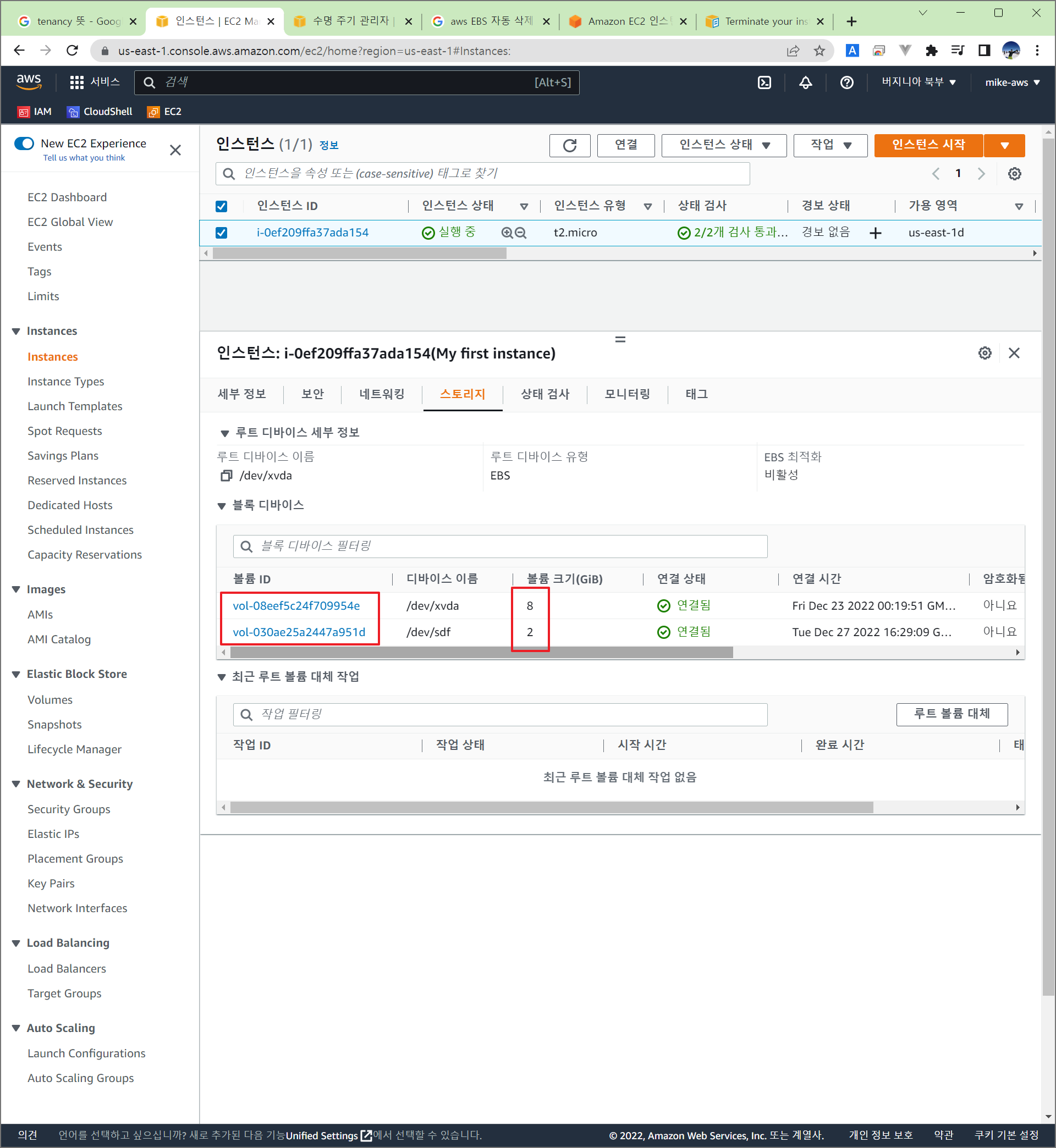Image resolution: width=1056 pixels, height=1148 pixels.
Task: Open volume vol-030ae25a2447a951d link
Action: click(299, 632)
